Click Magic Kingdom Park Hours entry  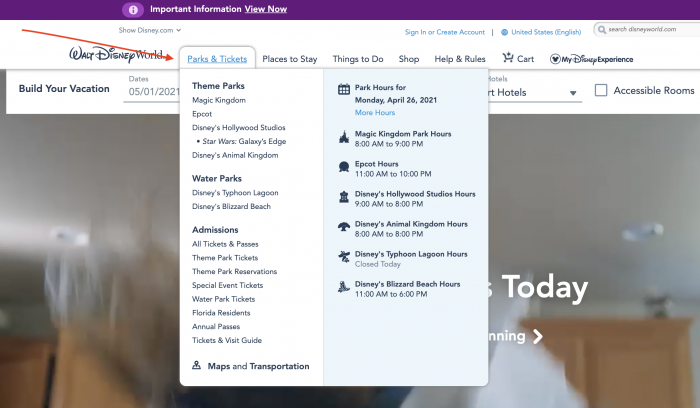[403, 138]
